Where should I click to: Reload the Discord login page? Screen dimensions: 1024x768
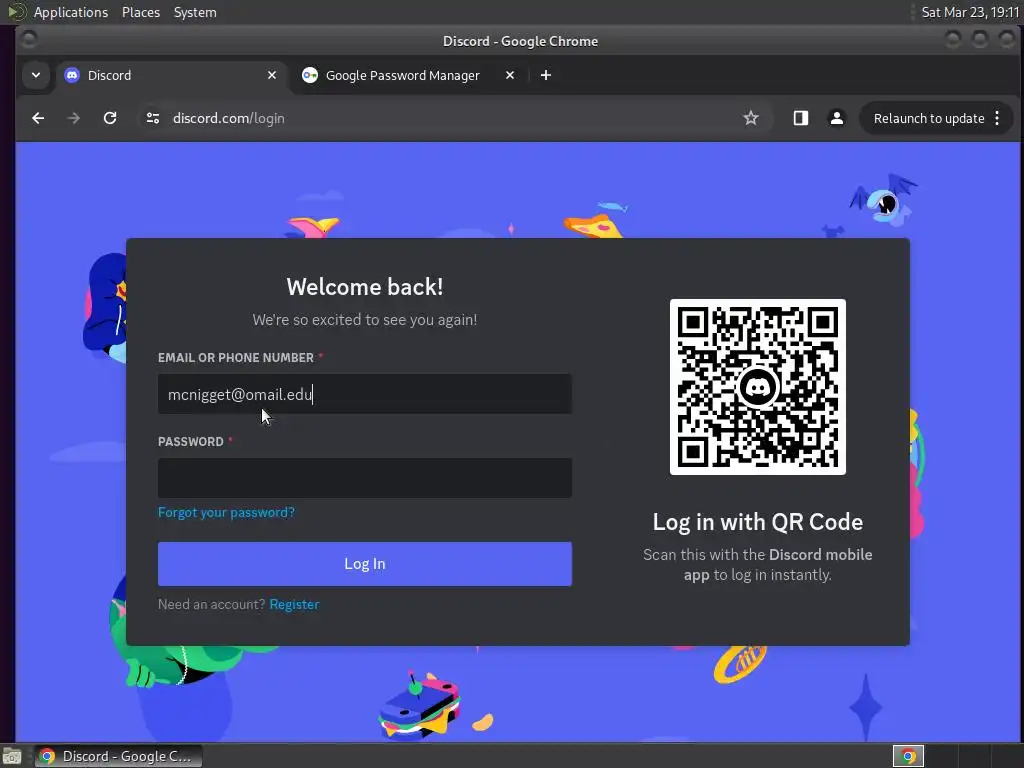(x=110, y=118)
